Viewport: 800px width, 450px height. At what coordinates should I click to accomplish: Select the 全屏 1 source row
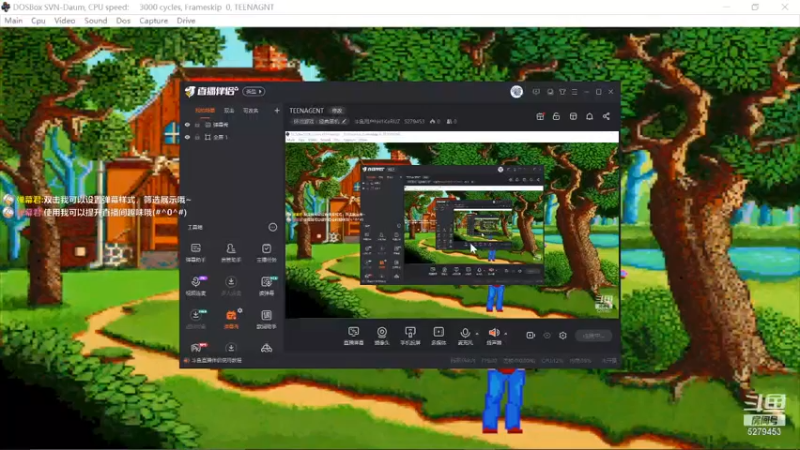(x=232, y=137)
